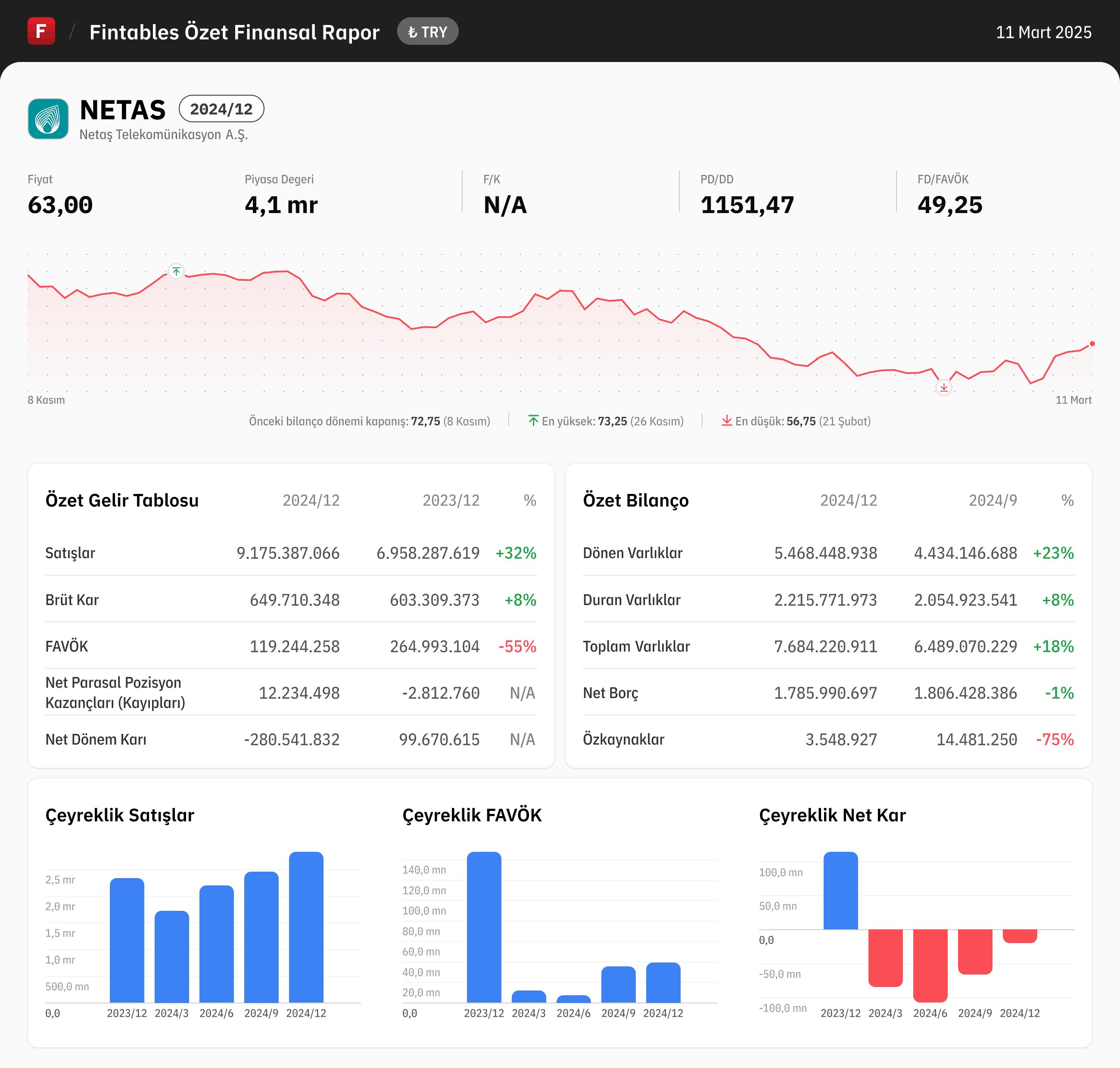
Task: Click Net Dönem Karı value -280.541.832
Action: (292, 739)
